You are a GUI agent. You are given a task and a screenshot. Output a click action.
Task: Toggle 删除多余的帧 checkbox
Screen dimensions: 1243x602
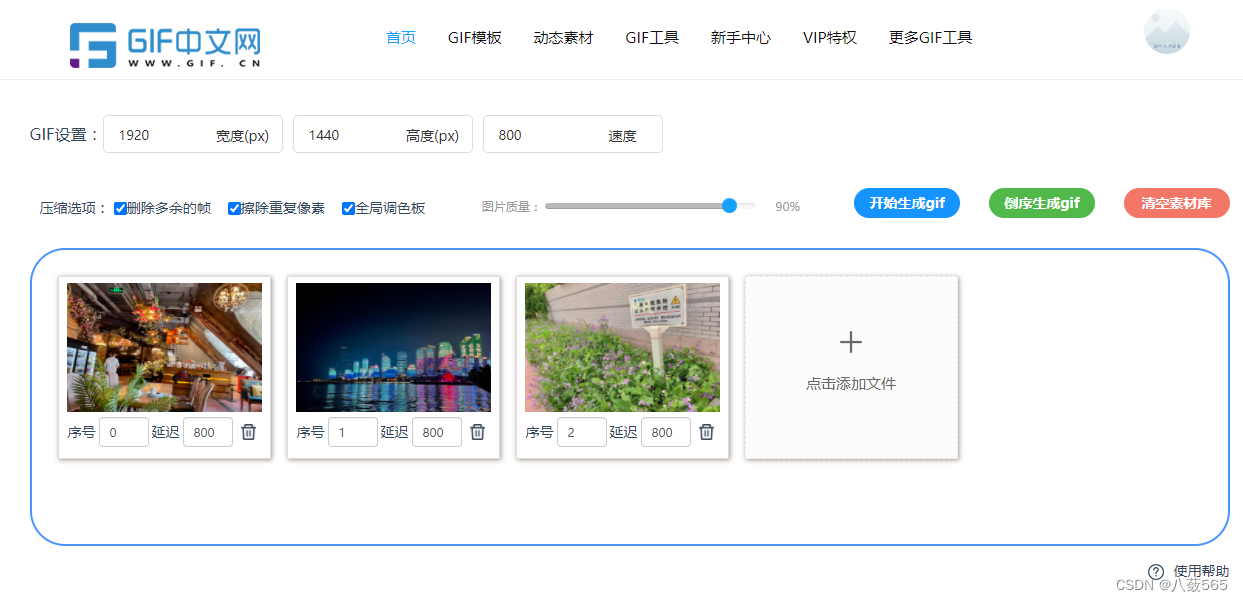[x=120, y=208]
